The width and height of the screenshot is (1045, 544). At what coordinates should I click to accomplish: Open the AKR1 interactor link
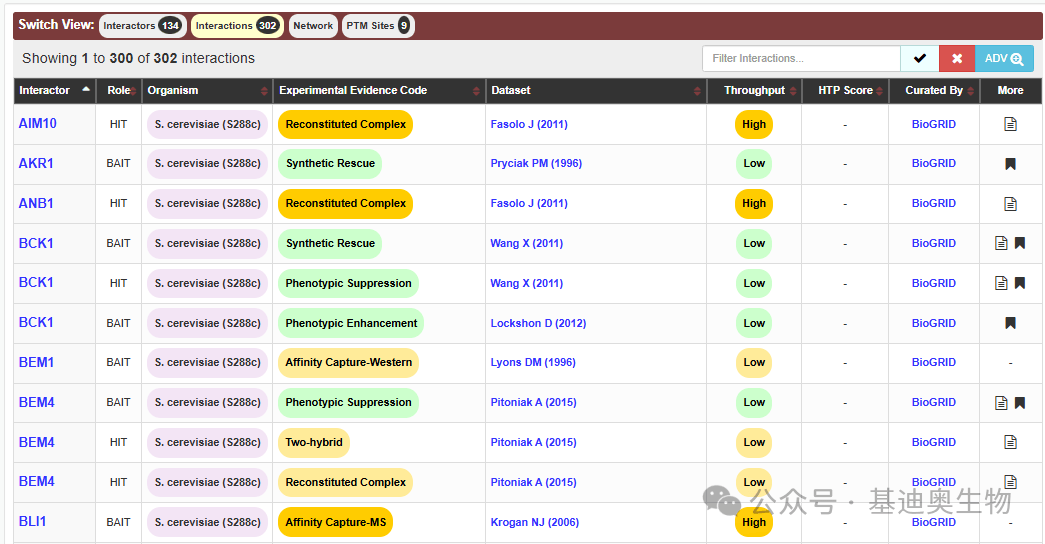coord(36,163)
